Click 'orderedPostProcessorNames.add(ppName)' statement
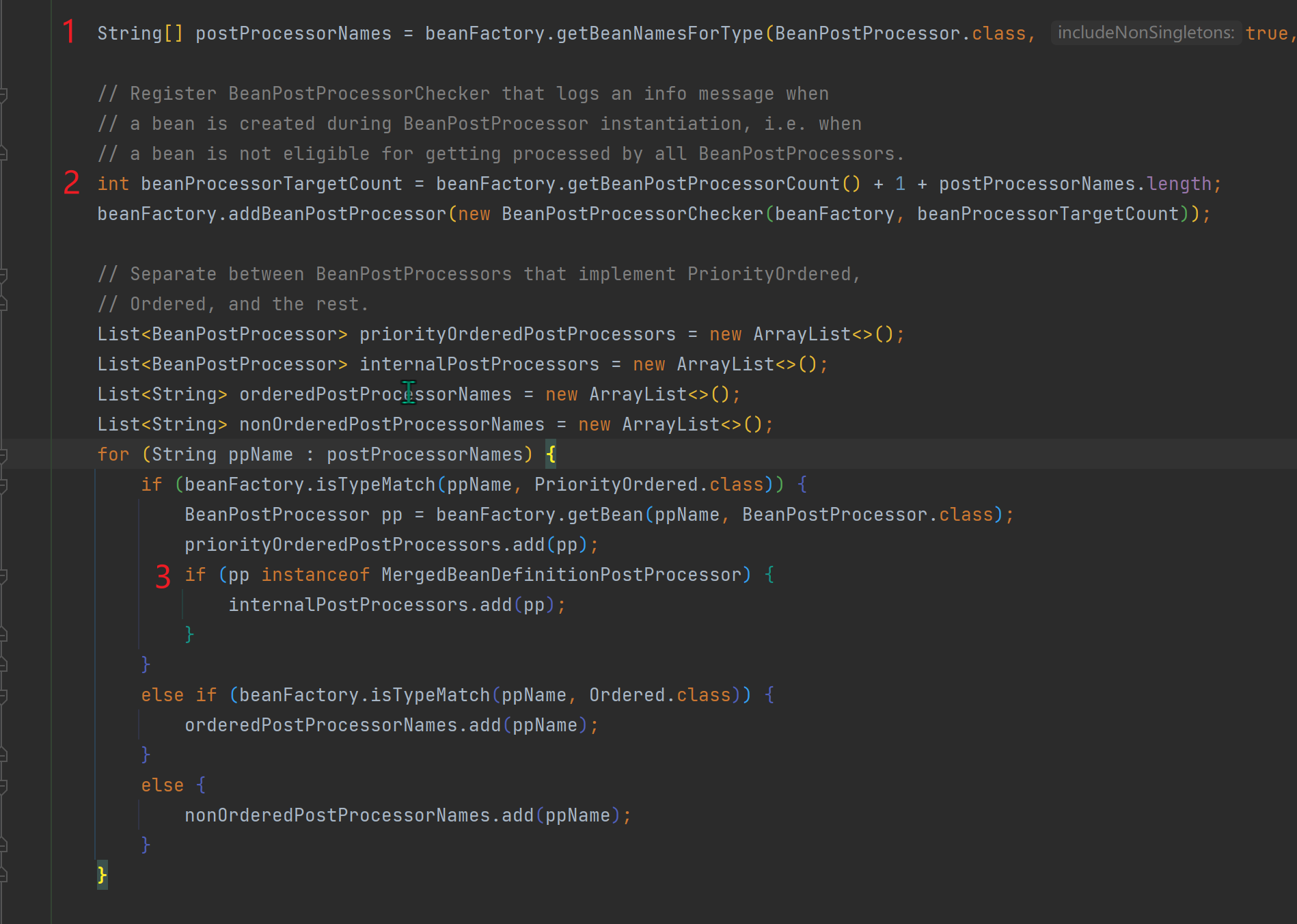The width and height of the screenshot is (1297, 924). coord(392,725)
